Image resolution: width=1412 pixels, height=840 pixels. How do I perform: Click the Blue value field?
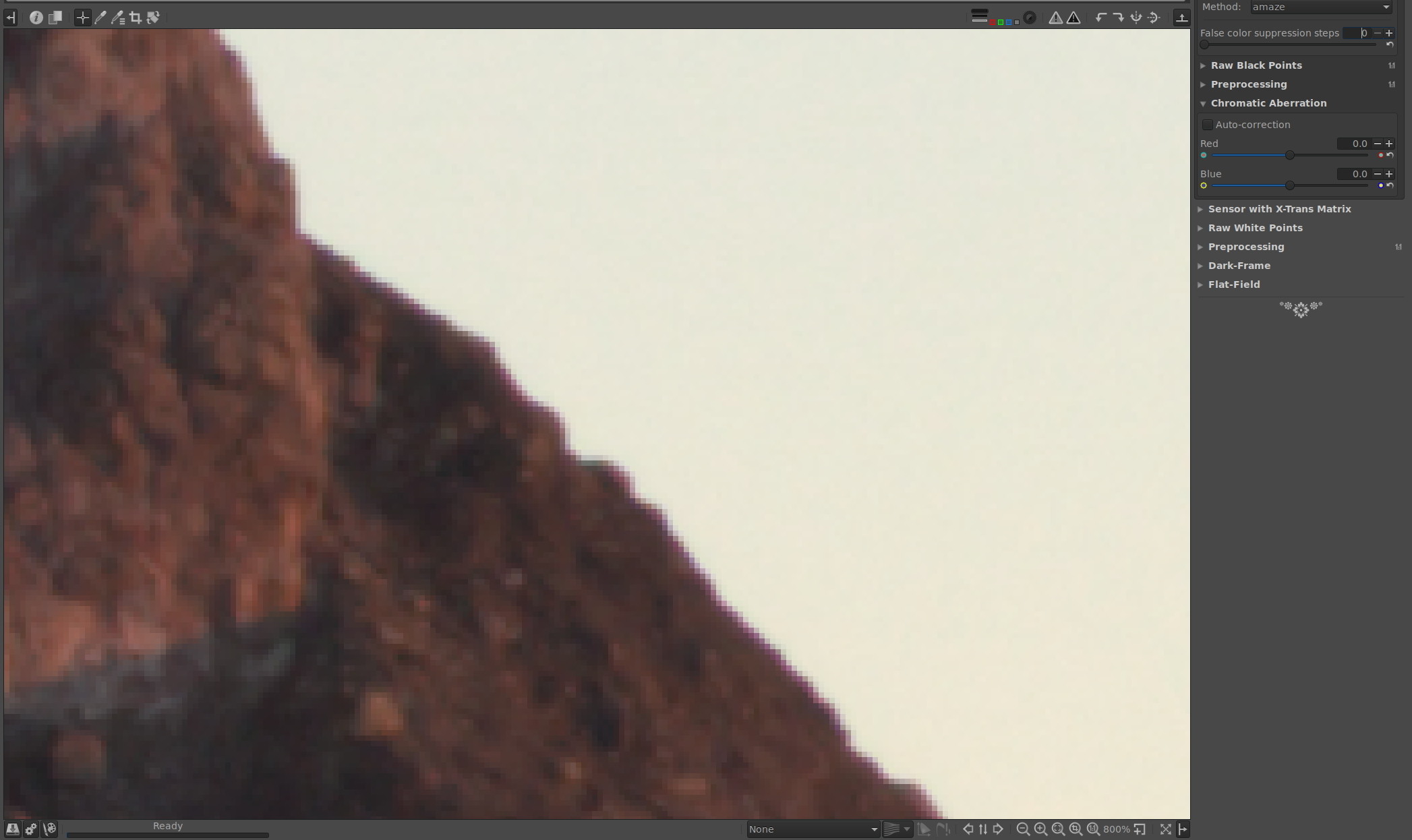pos(1353,174)
